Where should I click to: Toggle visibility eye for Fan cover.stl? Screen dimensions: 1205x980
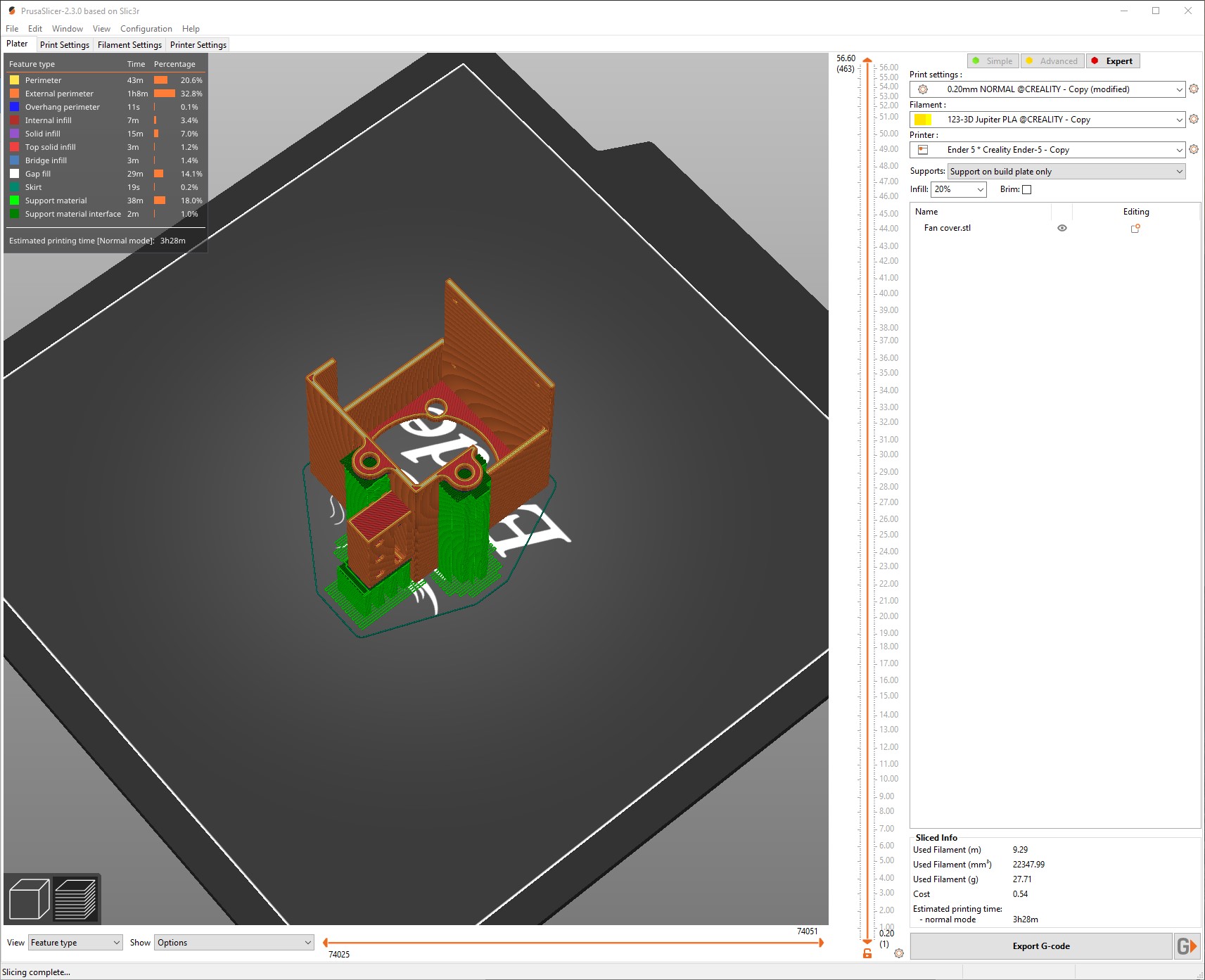pos(1062,228)
